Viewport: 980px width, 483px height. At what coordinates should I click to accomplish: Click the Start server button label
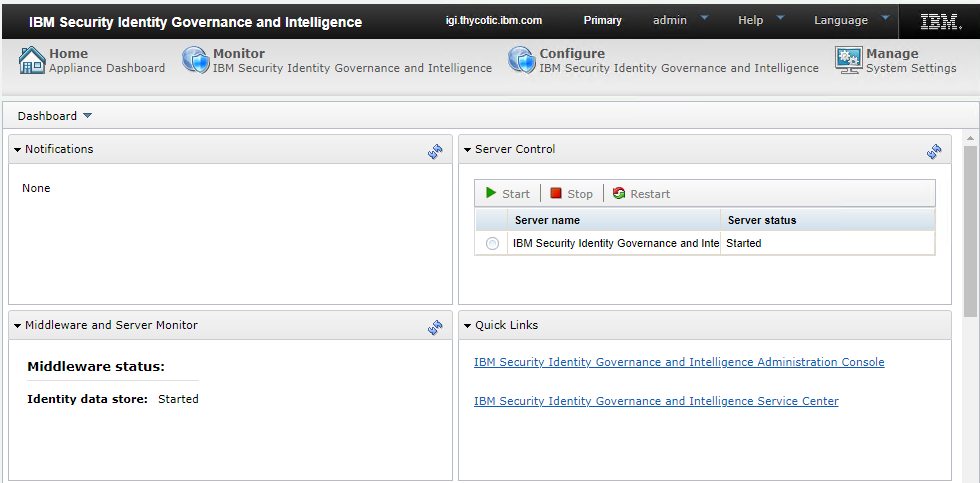[516, 194]
